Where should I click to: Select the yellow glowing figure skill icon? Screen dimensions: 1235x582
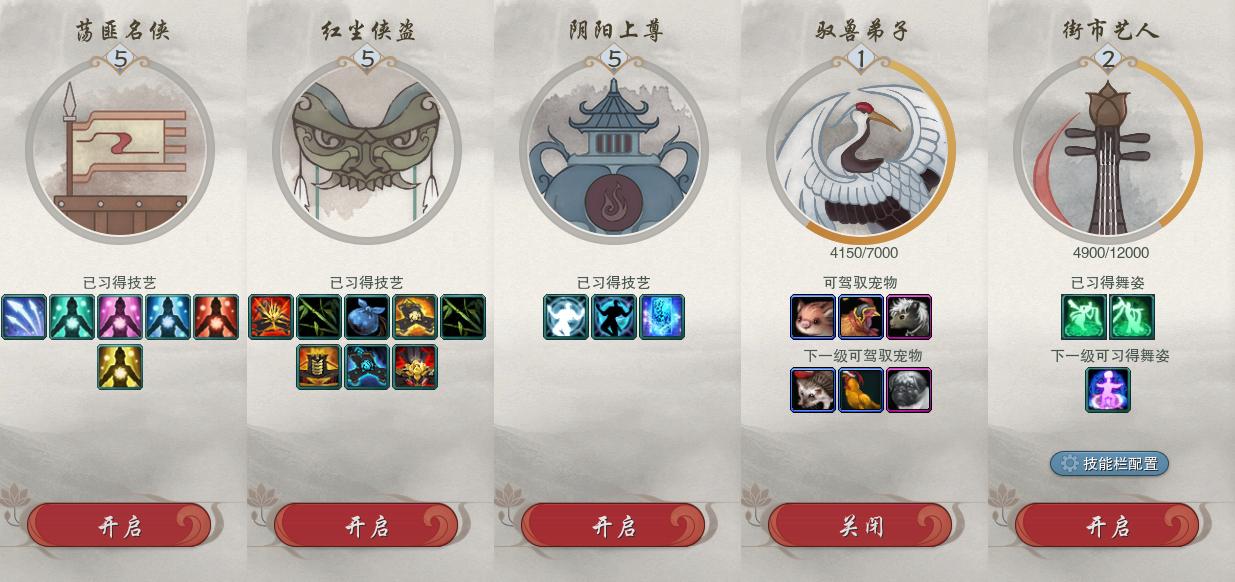click(120, 367)
